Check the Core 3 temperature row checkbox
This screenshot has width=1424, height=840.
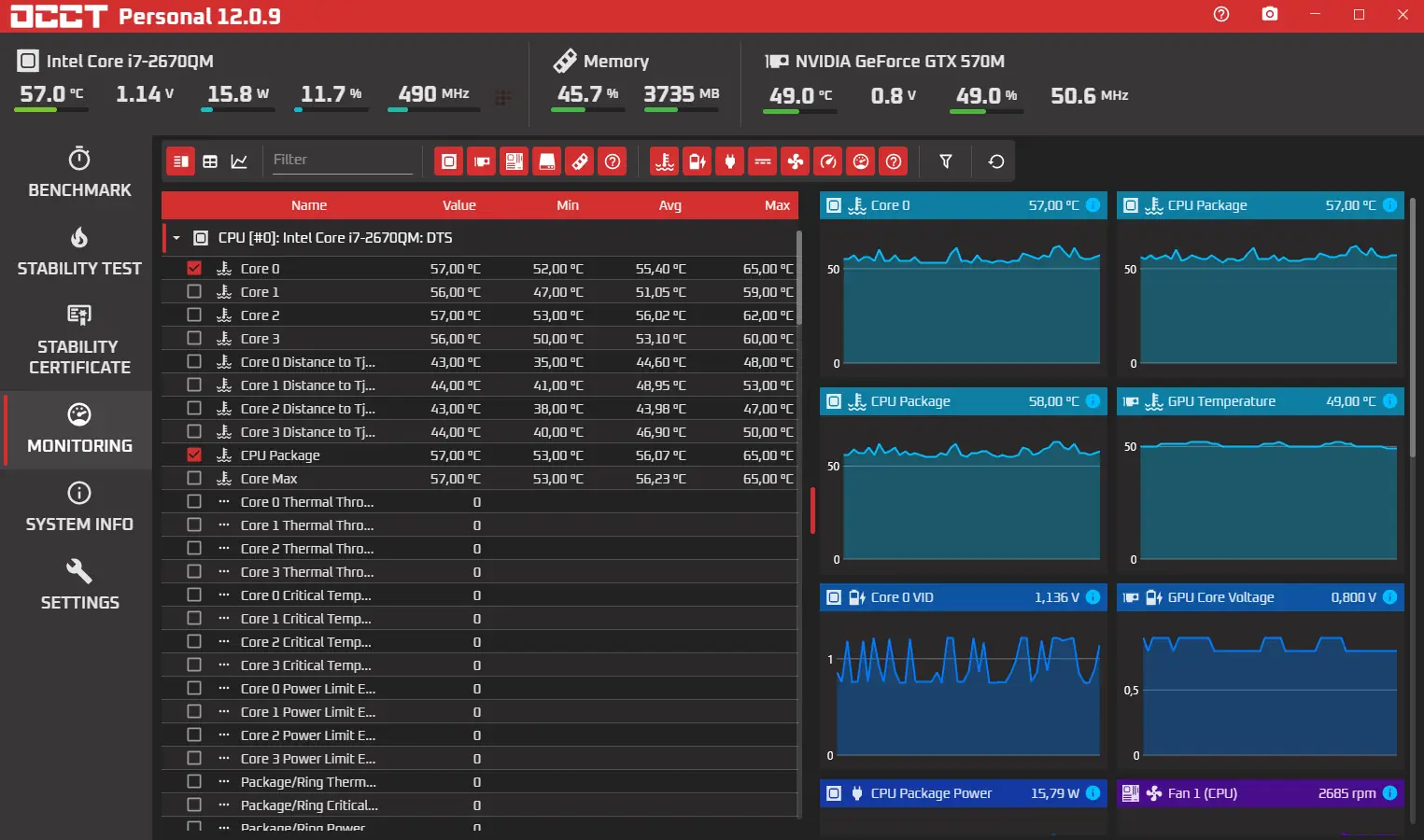194,338
